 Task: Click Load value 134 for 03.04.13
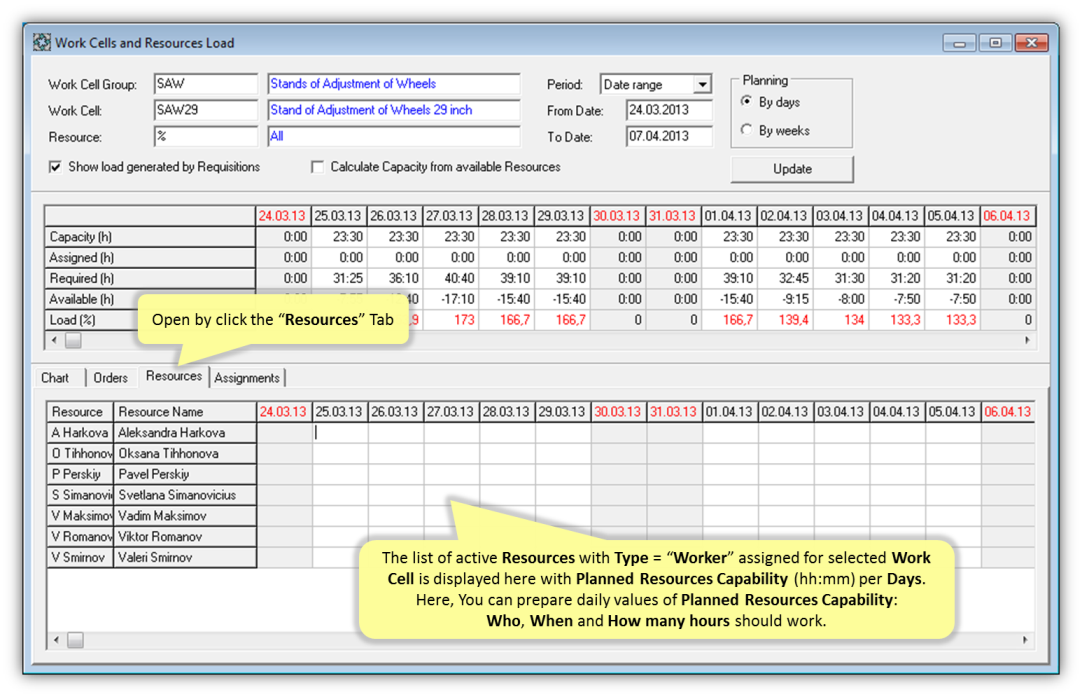click(x=840, y=320)
